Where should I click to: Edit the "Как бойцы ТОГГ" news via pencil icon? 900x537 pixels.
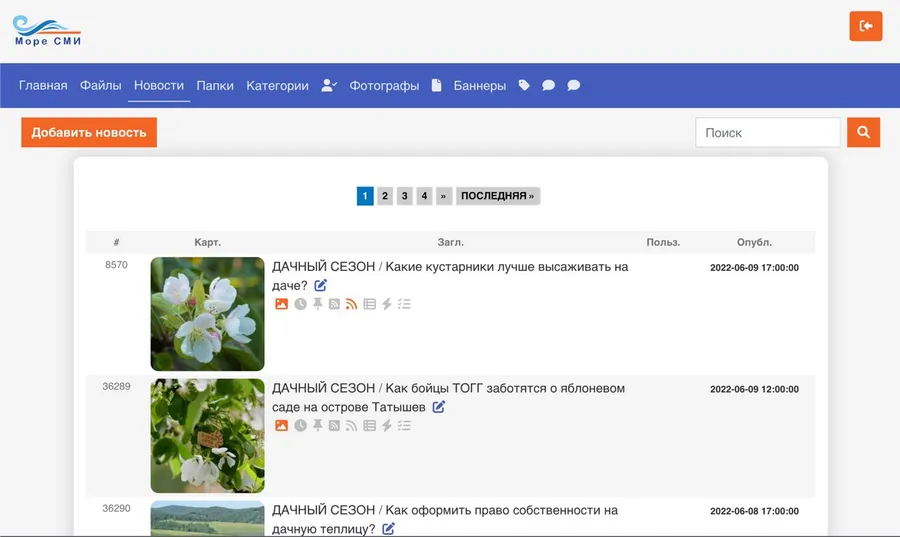point(439,407)
